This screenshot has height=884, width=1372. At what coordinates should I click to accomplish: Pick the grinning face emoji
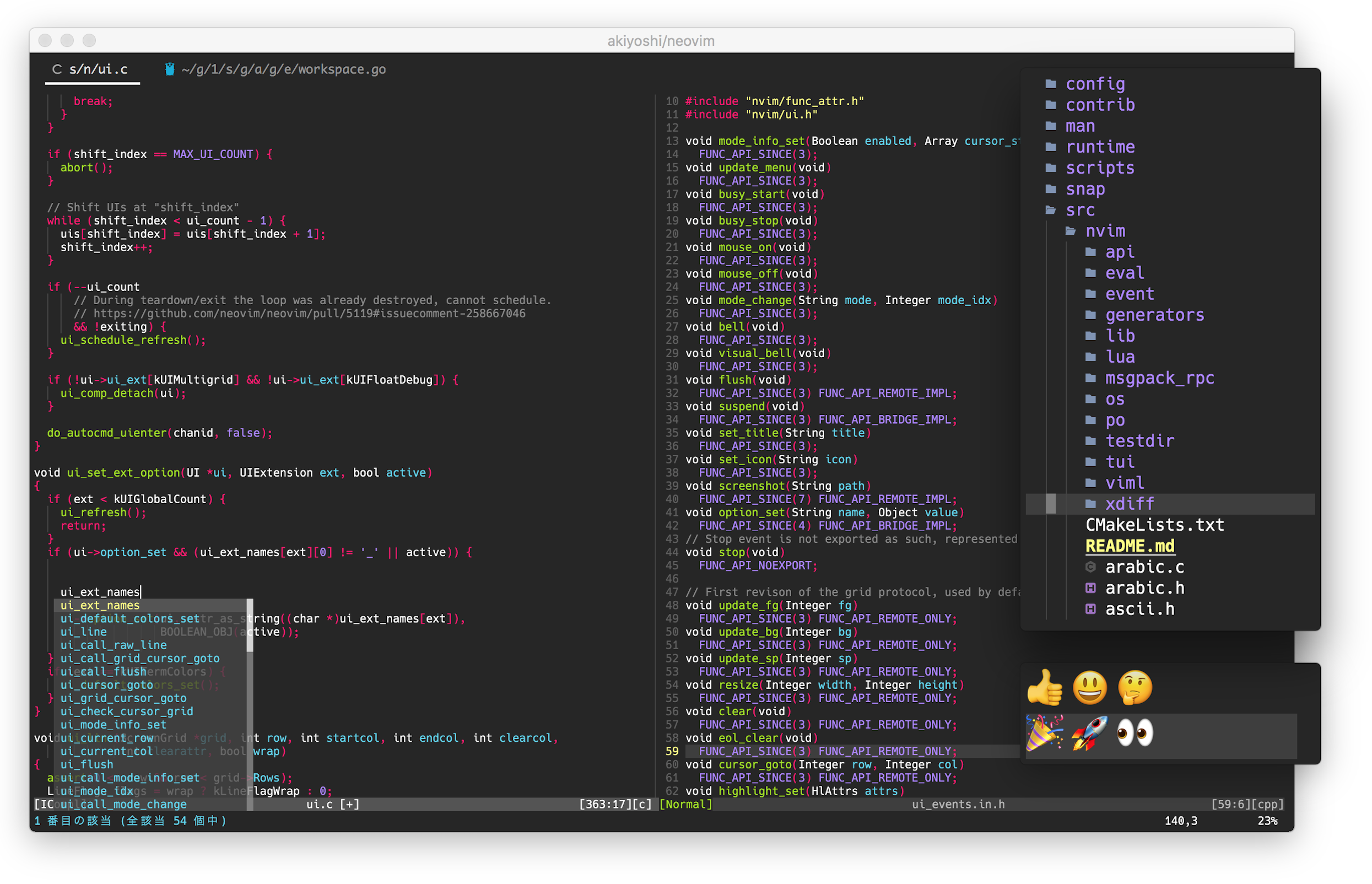click(1091, 688)
